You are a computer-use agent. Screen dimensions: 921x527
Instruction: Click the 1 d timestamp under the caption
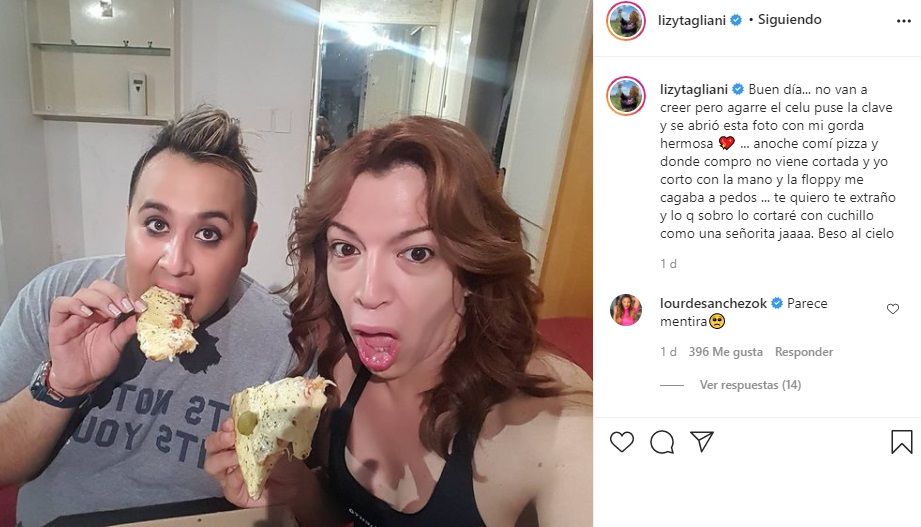668,264
